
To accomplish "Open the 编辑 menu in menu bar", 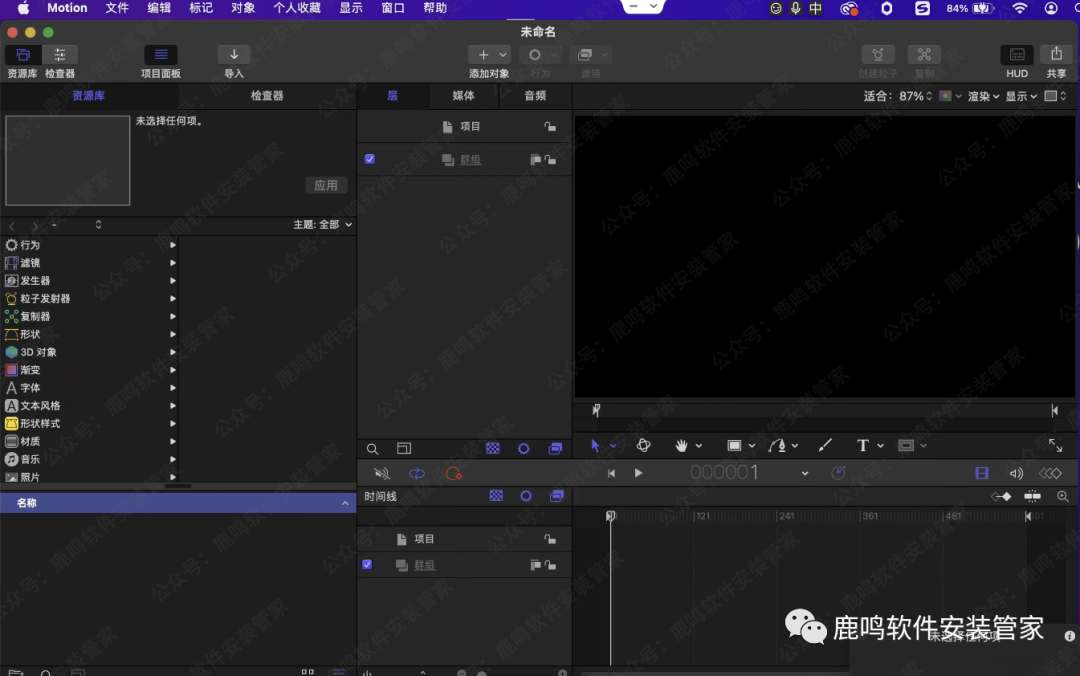I will tap(159, 8).
